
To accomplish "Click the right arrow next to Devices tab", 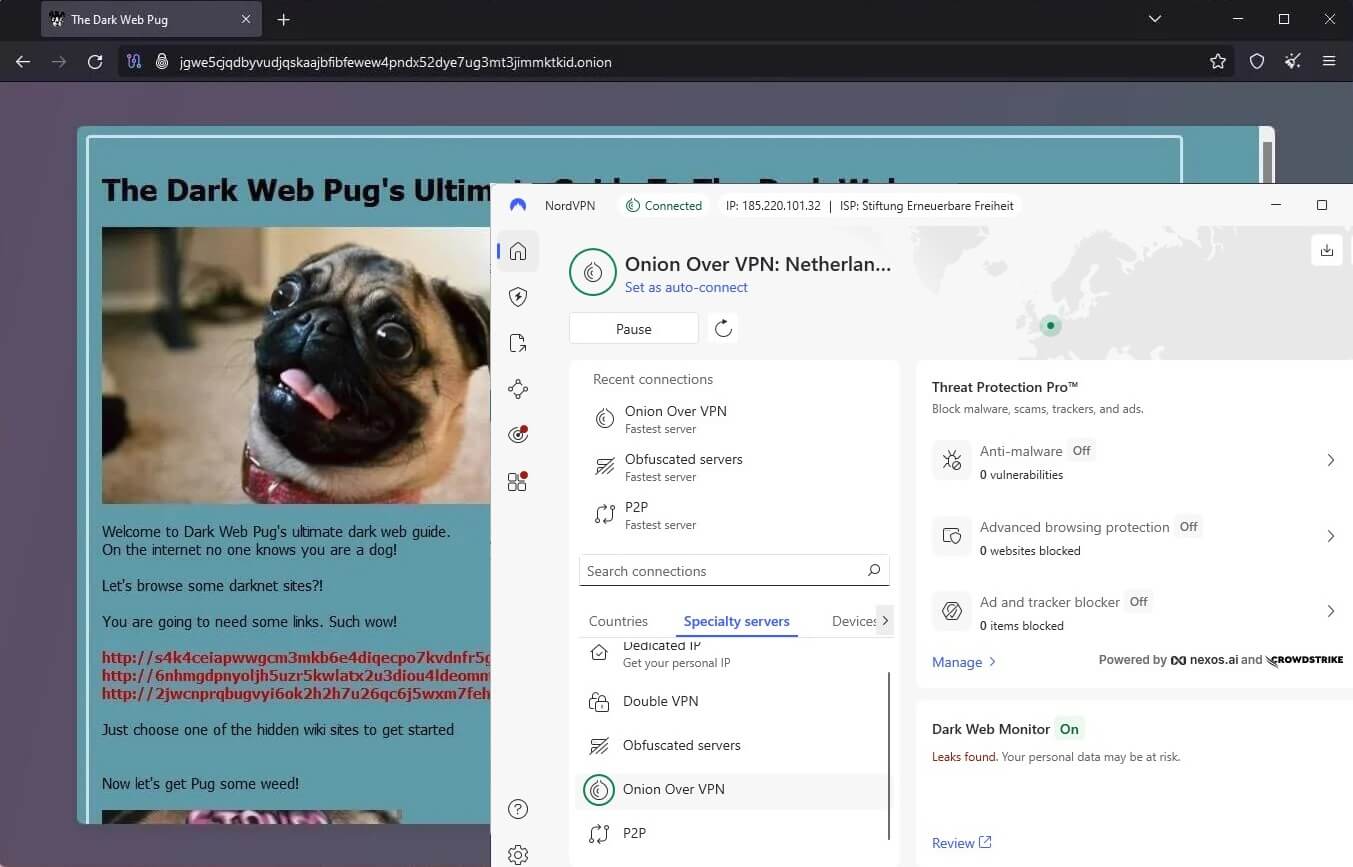I will [x=885, y=620].
